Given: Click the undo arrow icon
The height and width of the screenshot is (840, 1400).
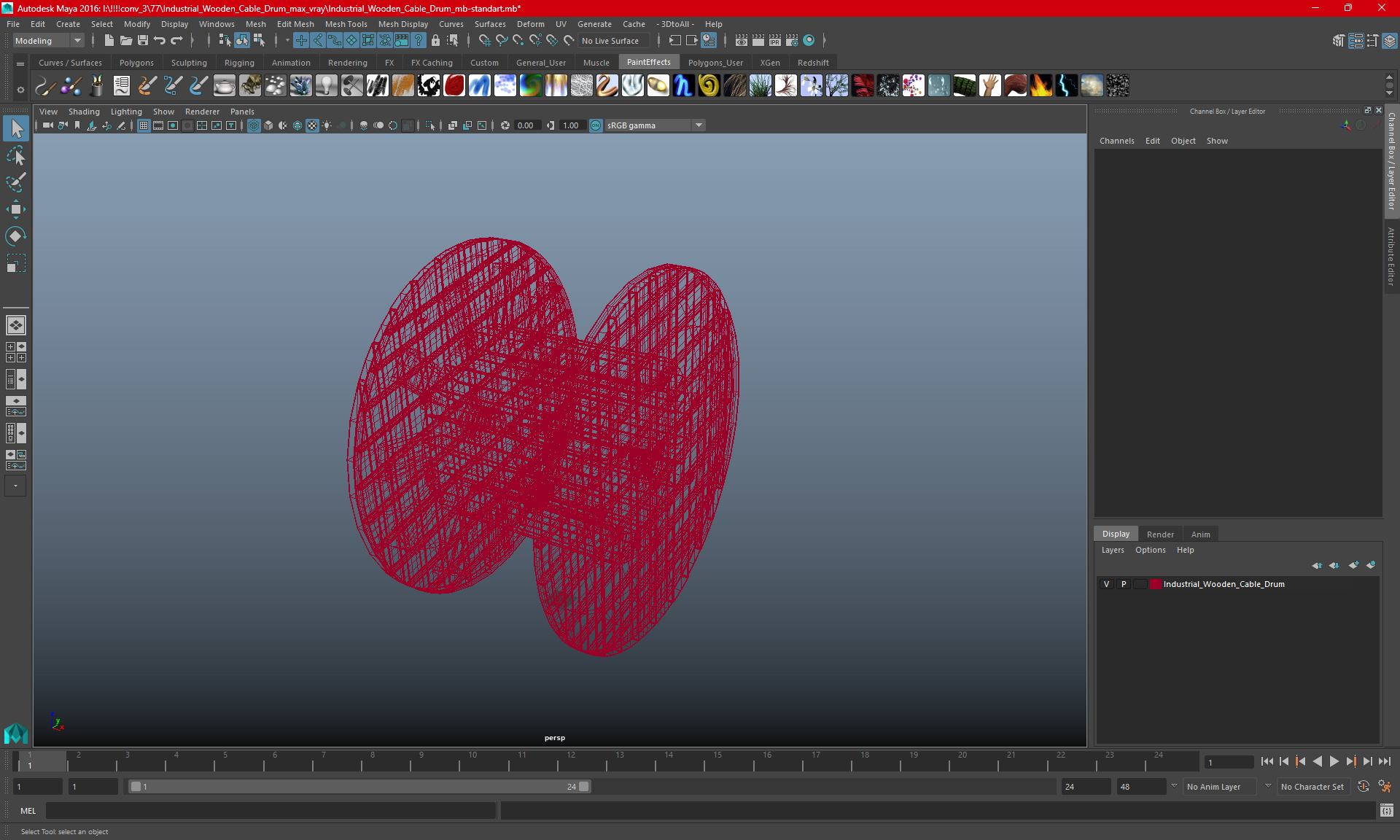Looking at the screenshot, I should coord(160,41).
